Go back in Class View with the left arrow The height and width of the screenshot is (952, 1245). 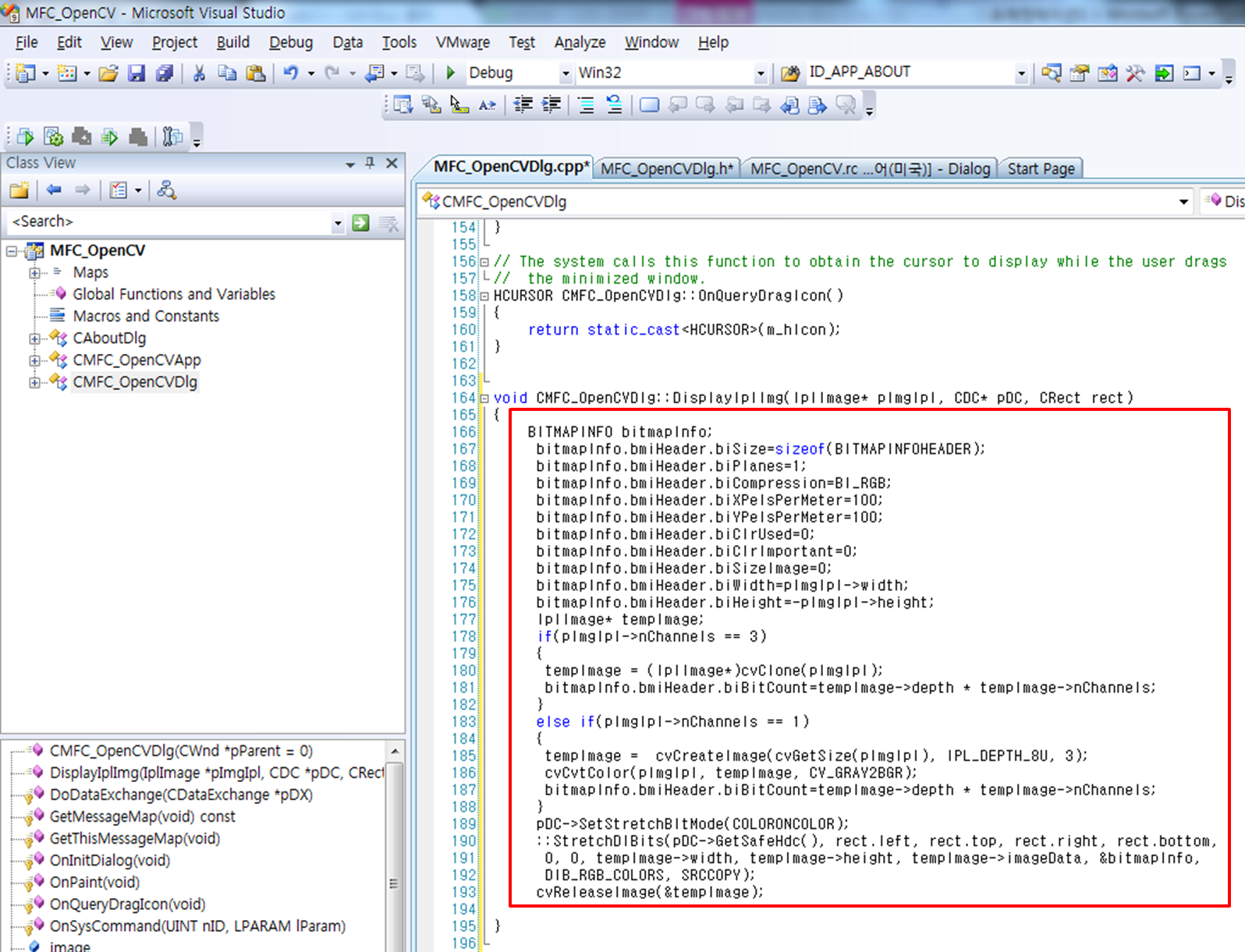[54, 189]
